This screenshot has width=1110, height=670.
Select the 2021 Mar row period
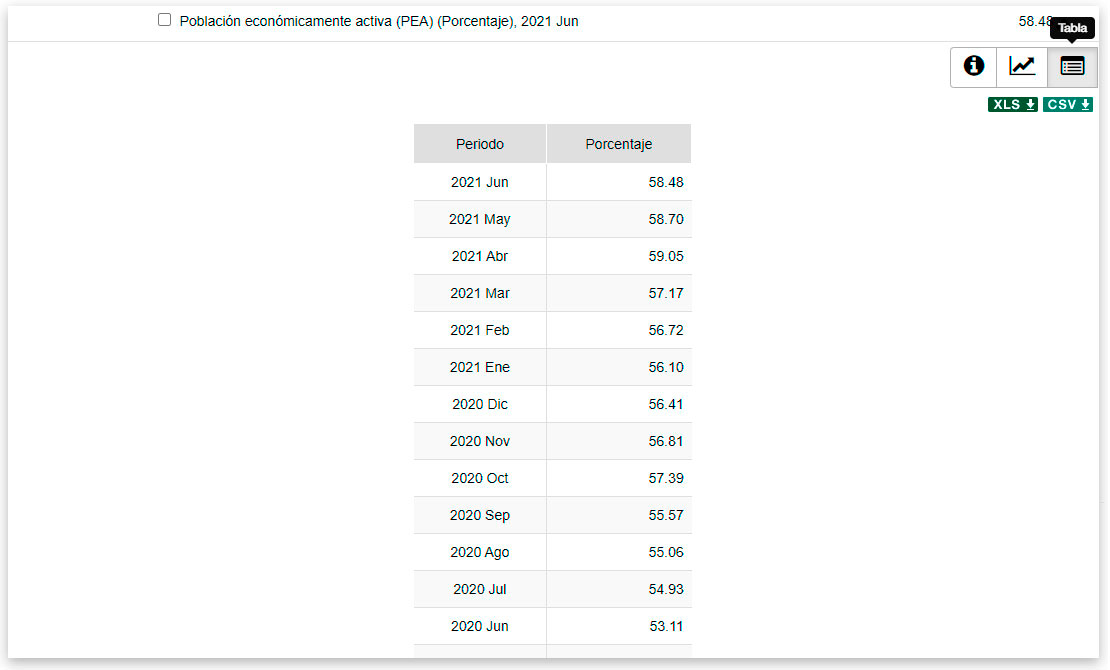[x=480, y=293]
